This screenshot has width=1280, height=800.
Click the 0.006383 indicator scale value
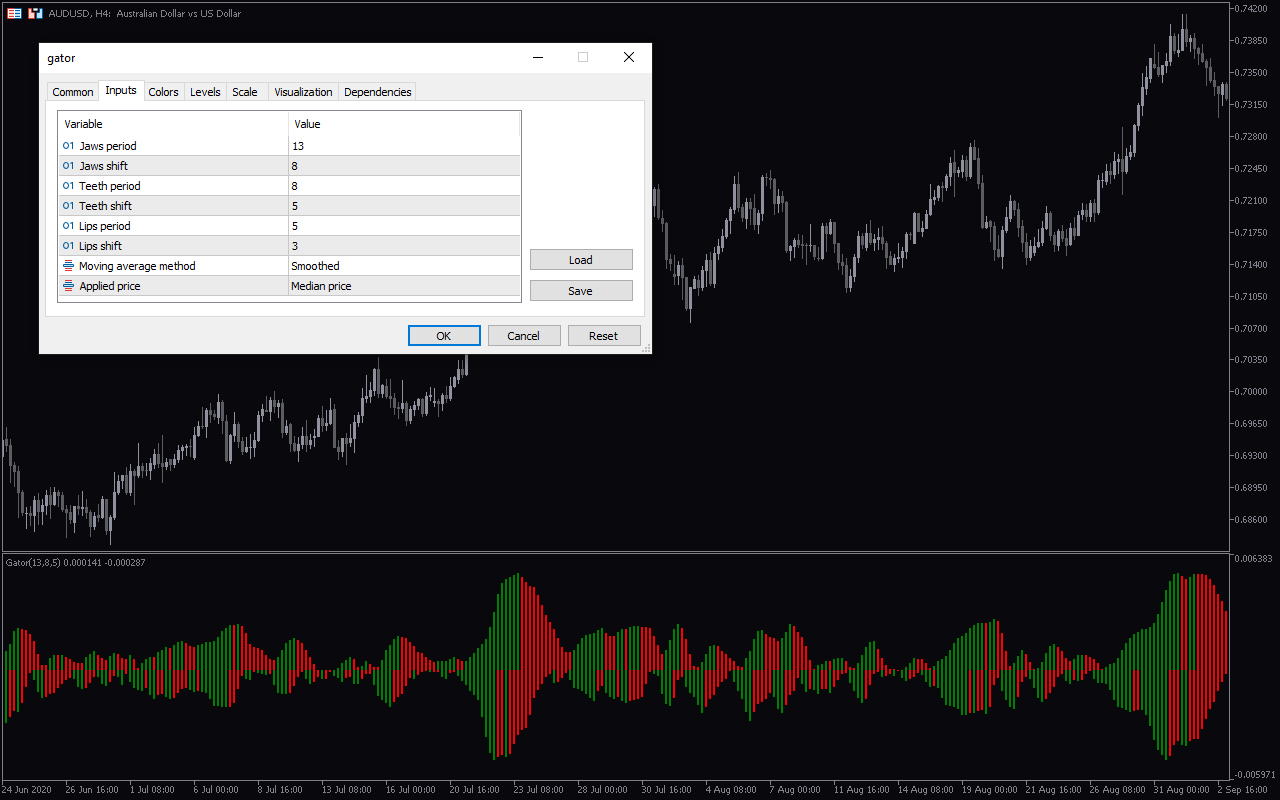(x=1253, y=558)
